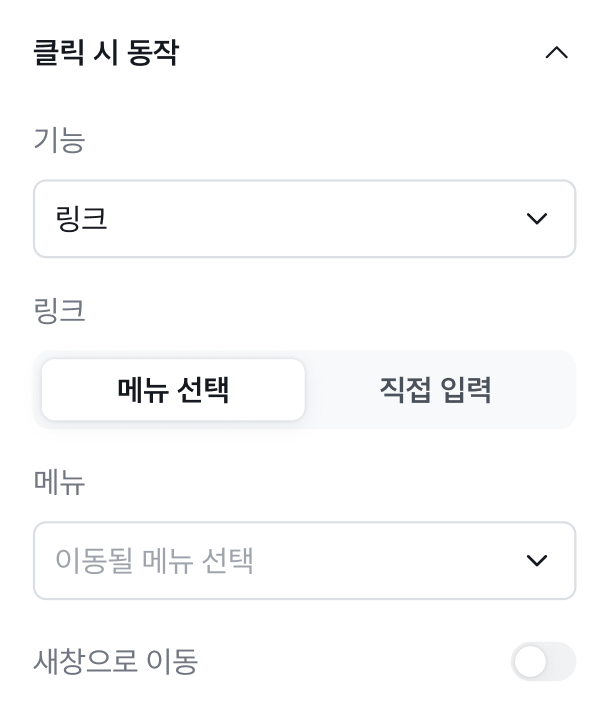Click the 메뉴 선택 button text
Screen dimensions: 611x708
[173, 390]
